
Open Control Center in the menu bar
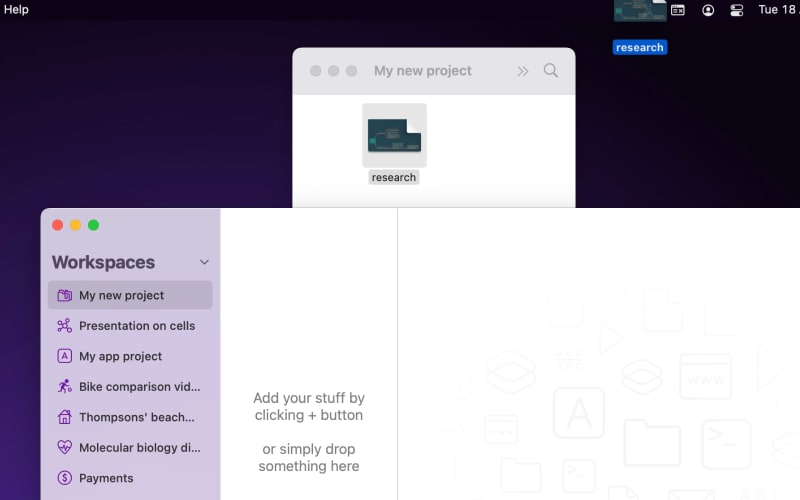(x=737, y=10)
